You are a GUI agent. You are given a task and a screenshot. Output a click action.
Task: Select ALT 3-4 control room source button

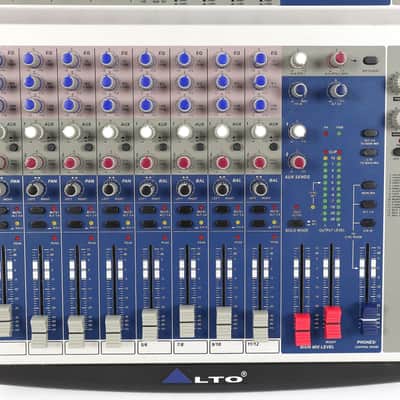(368, 204)
